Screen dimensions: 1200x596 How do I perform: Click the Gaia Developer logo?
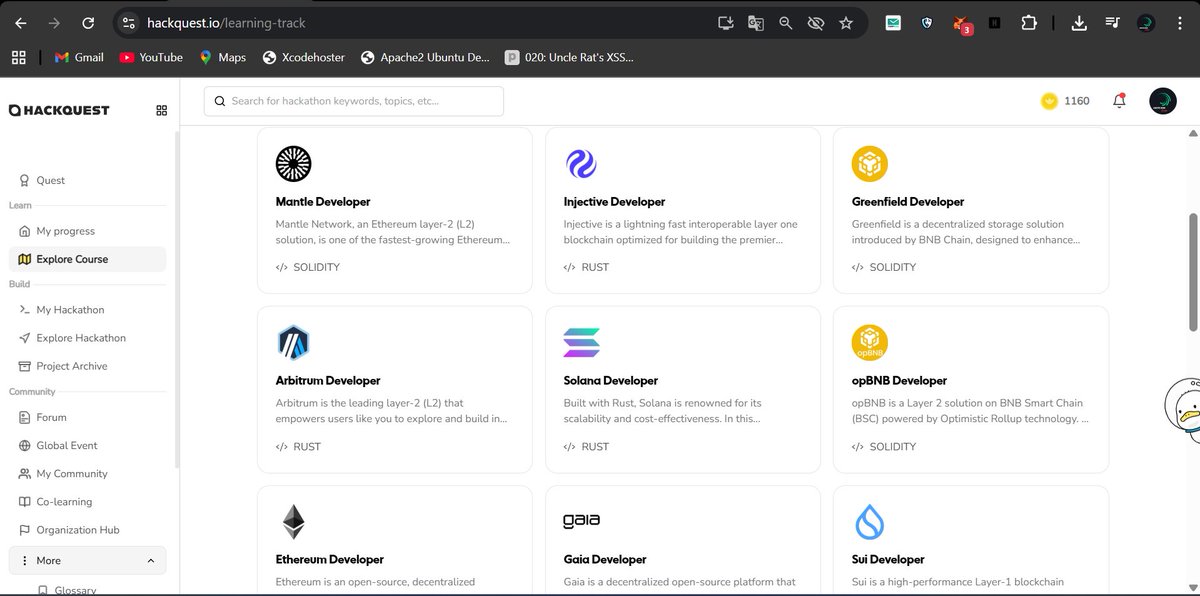click(582, 521)
